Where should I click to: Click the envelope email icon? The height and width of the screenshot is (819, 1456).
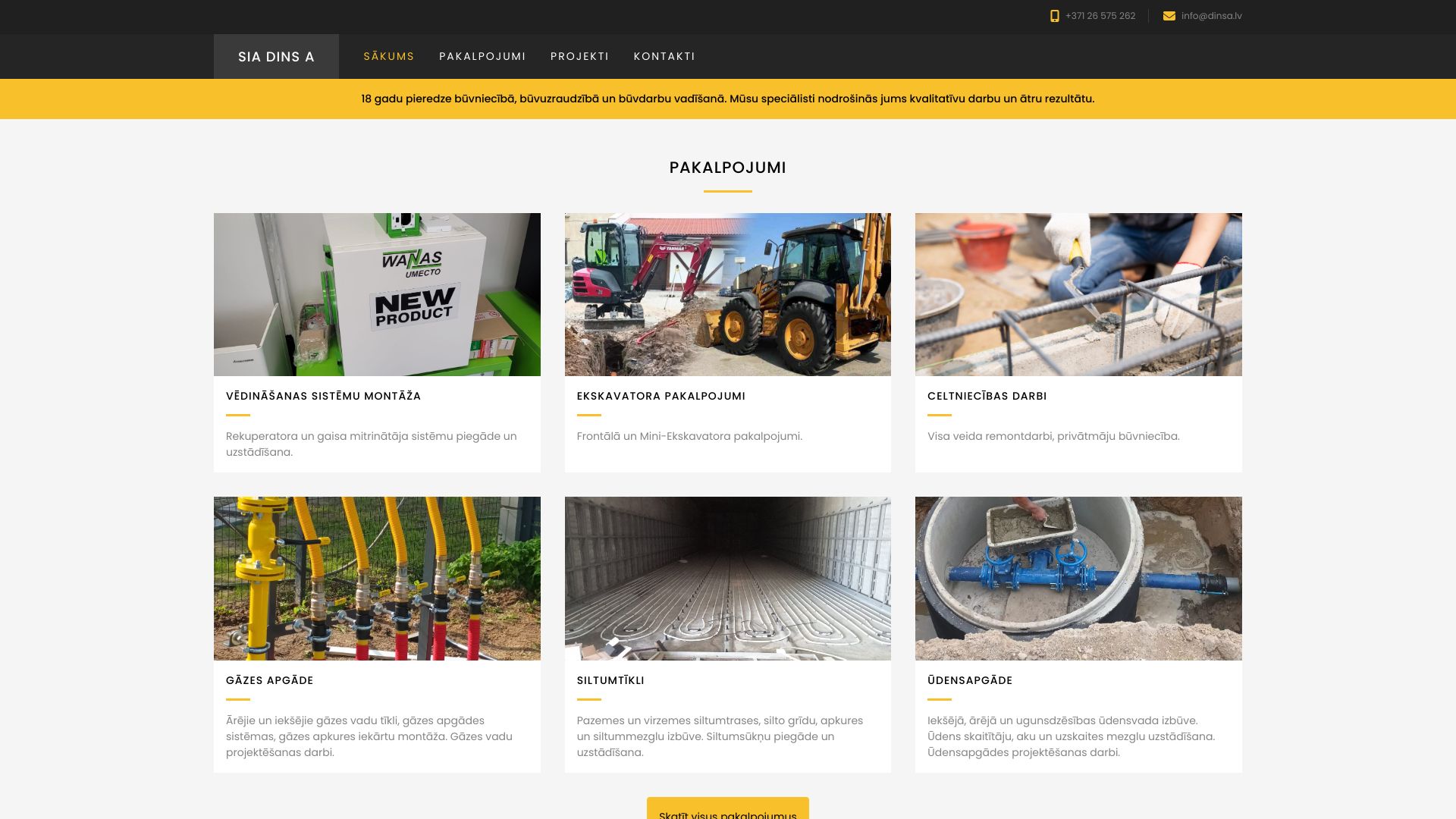1169,16
